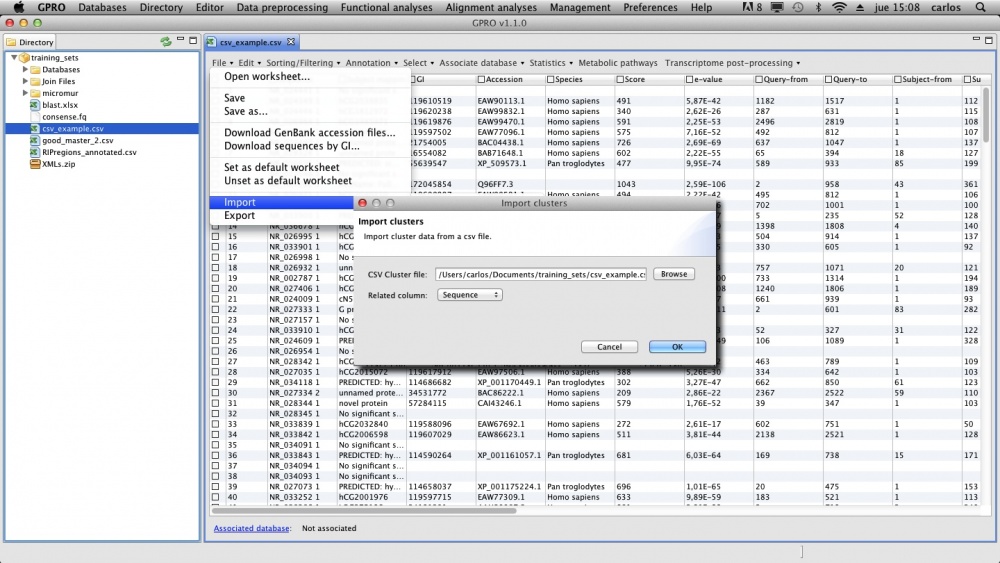Check the e-value column checkbox
This screenshot has width=1000, height=563.
tap(690, 79)
